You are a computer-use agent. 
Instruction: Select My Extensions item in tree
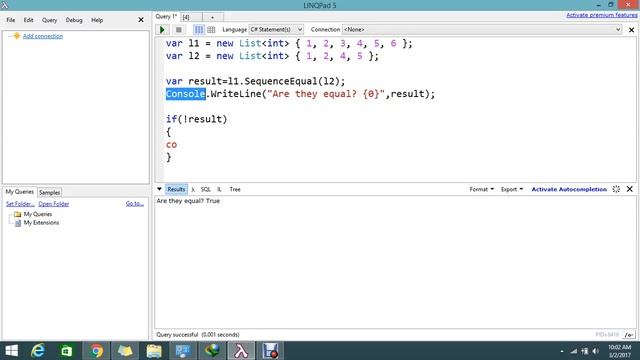pos(41,222)
